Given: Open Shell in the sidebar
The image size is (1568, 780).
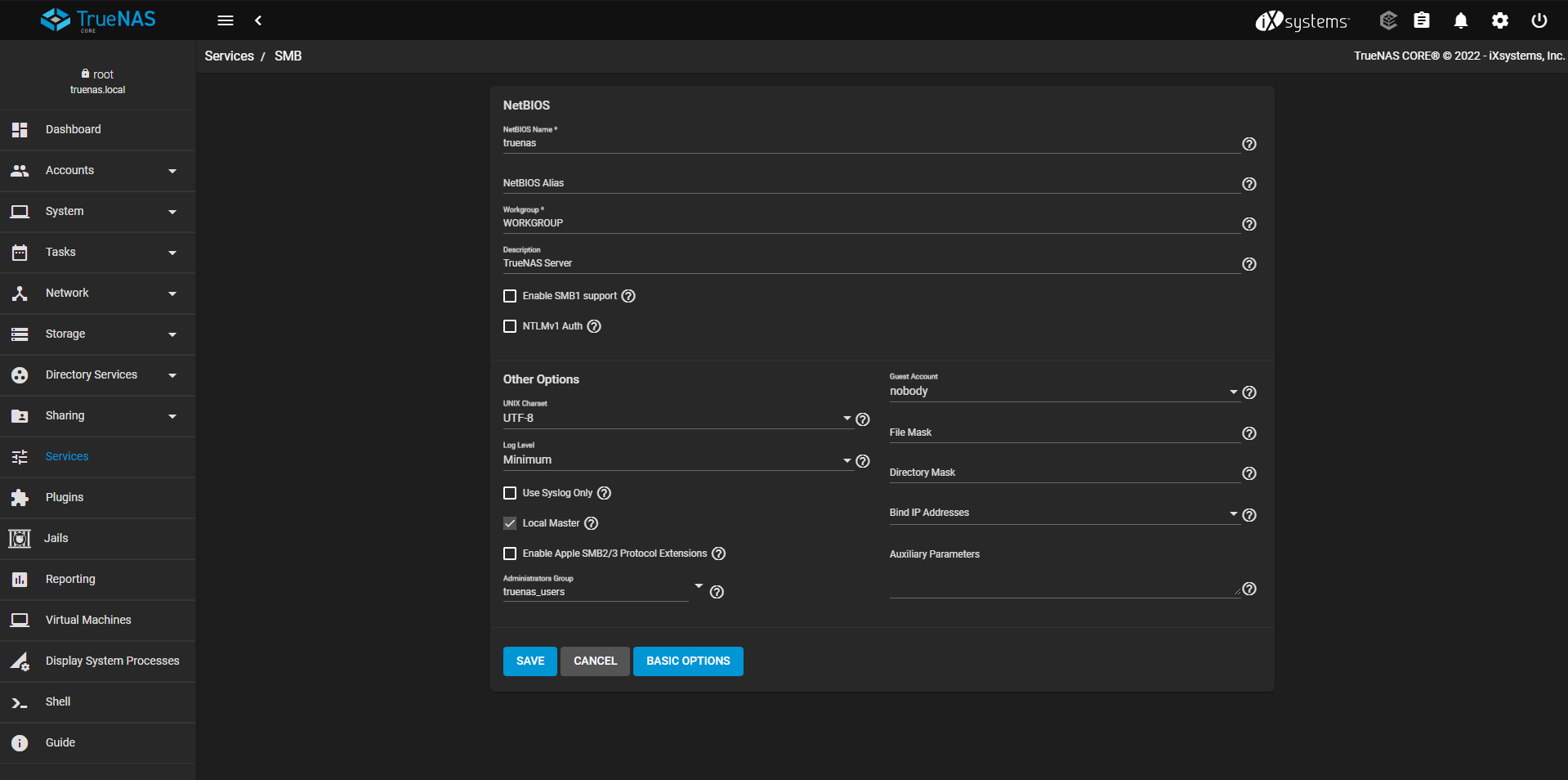Looking at the screenshot, I should click(98, 702).
